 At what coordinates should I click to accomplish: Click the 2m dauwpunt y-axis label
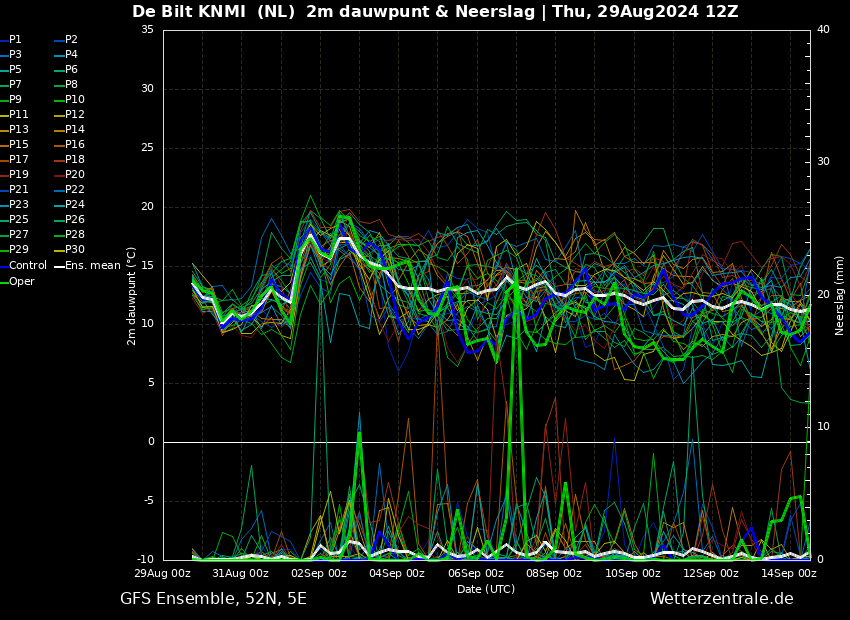[131, 296]
